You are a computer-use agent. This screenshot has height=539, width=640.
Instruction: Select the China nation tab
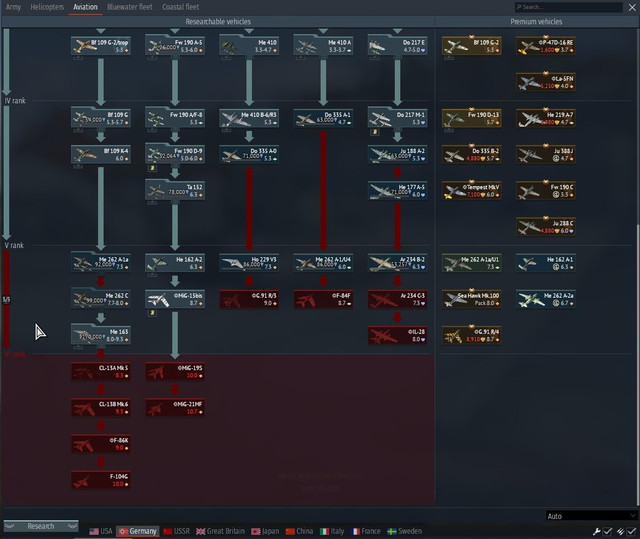pyautogui.click(x=300, y=531)
